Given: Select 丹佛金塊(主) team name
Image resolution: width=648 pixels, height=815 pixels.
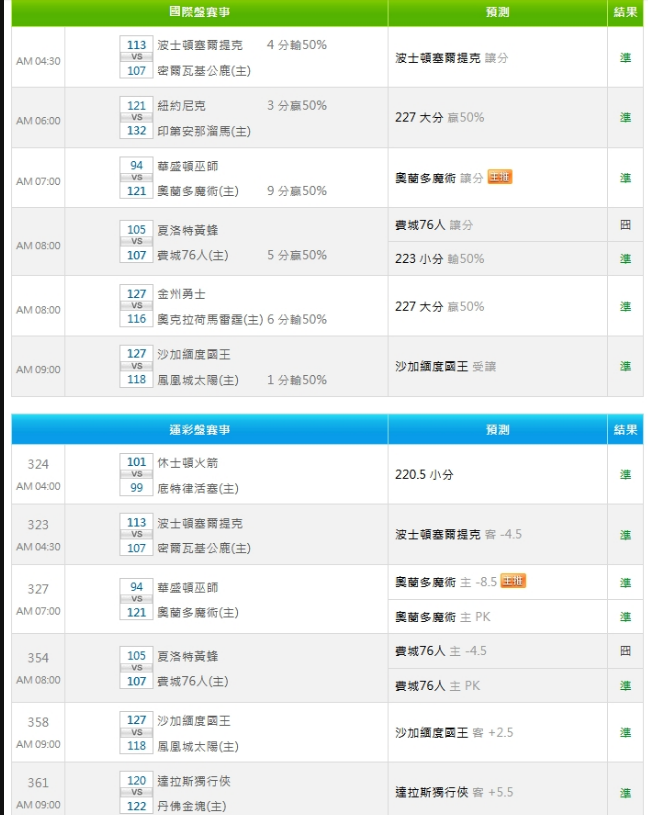Looking at the screenshot, I should tap(192, 806).
